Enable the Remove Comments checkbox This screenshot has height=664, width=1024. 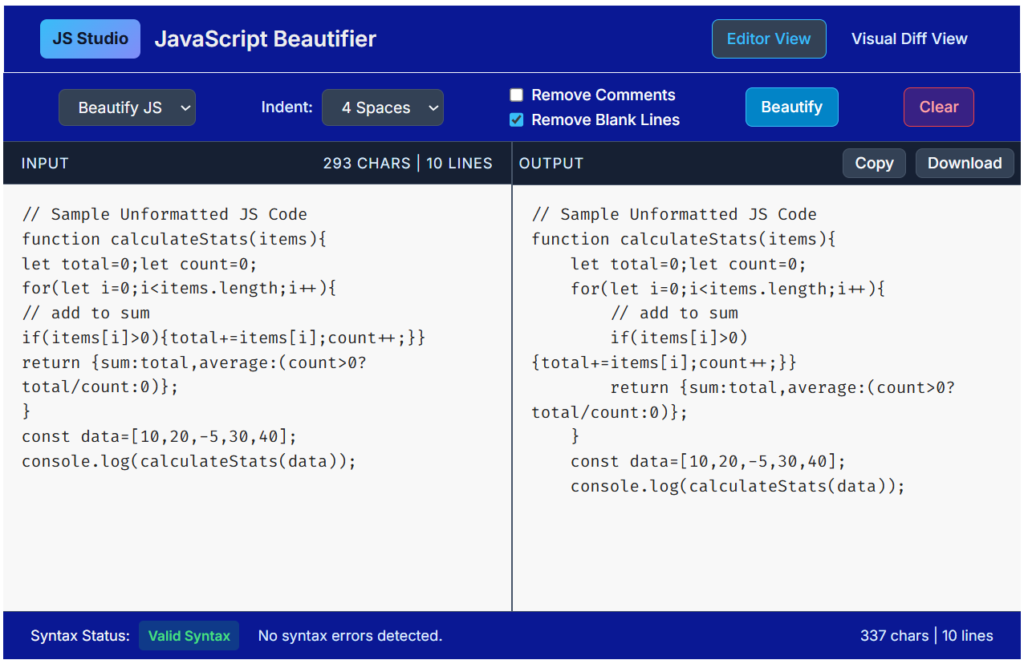[x=517, y=95]
